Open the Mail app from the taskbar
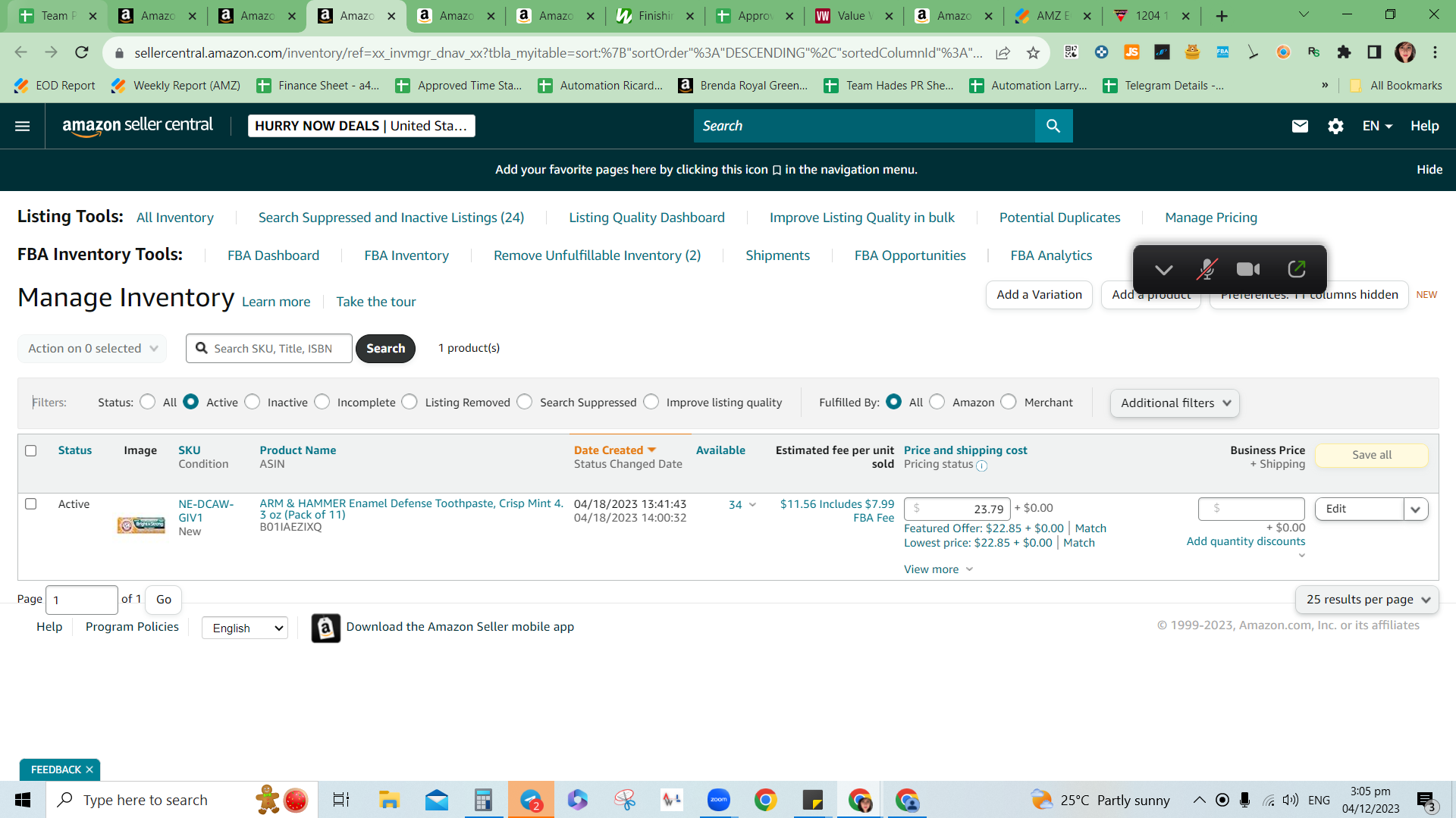 436,800
